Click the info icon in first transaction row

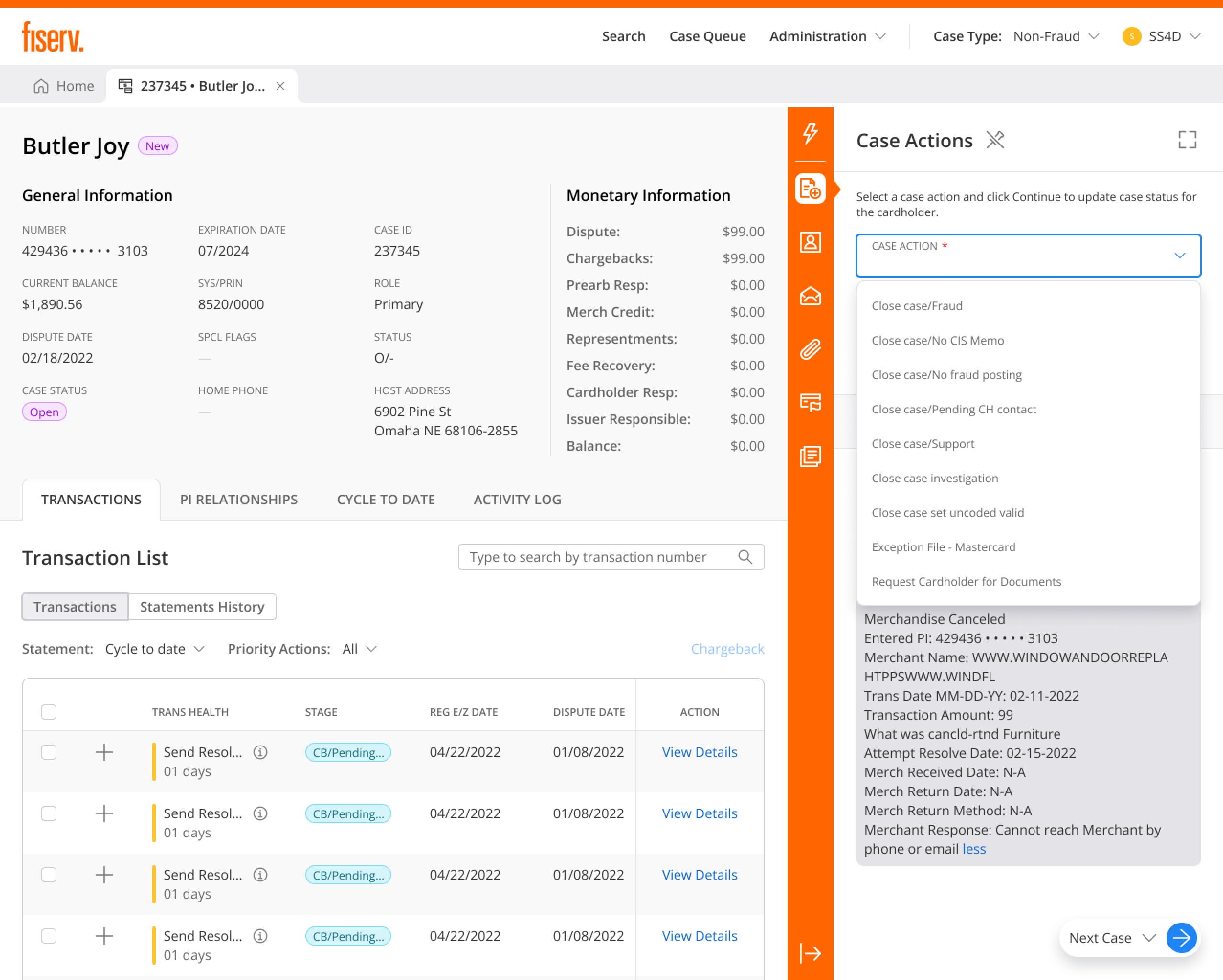click(260, 752)
